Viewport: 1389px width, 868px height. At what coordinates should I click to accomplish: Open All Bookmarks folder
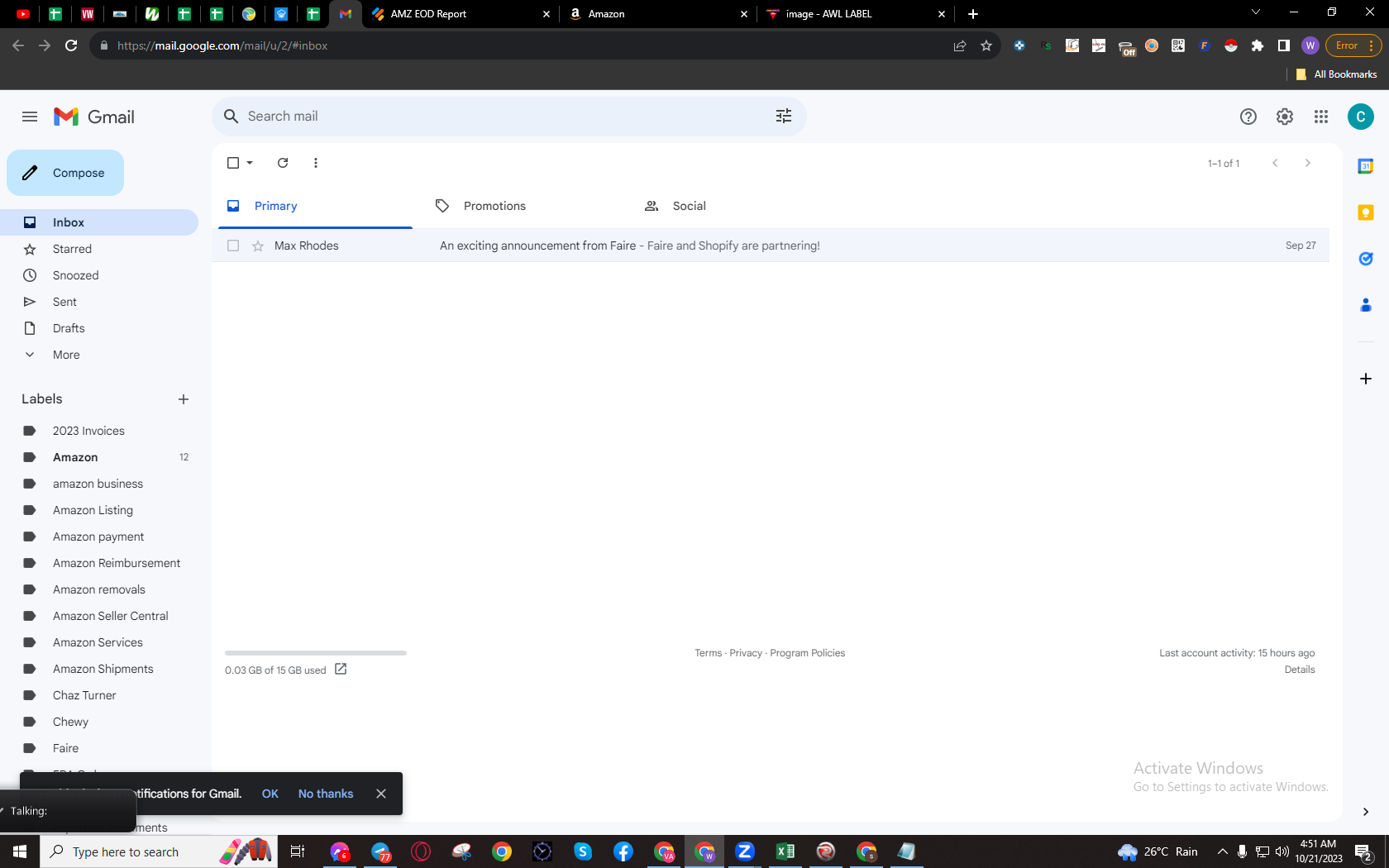(x=1336, y=74)
